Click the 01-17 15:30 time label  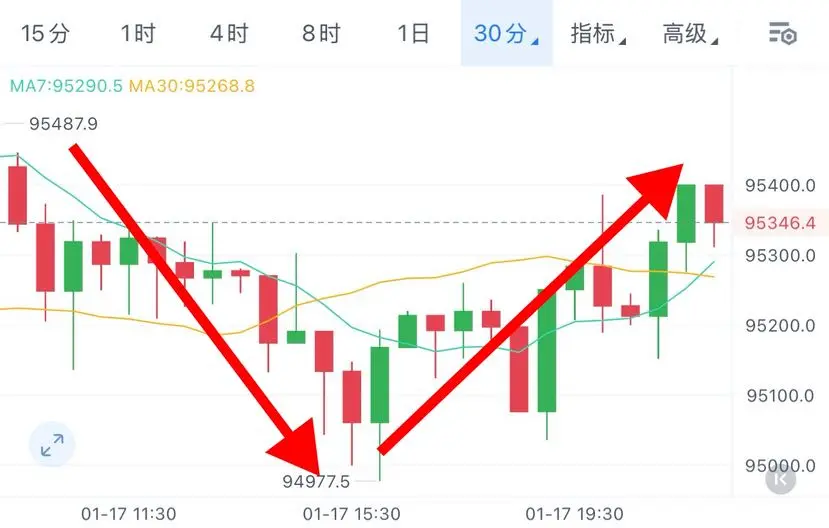coord(352,514)
